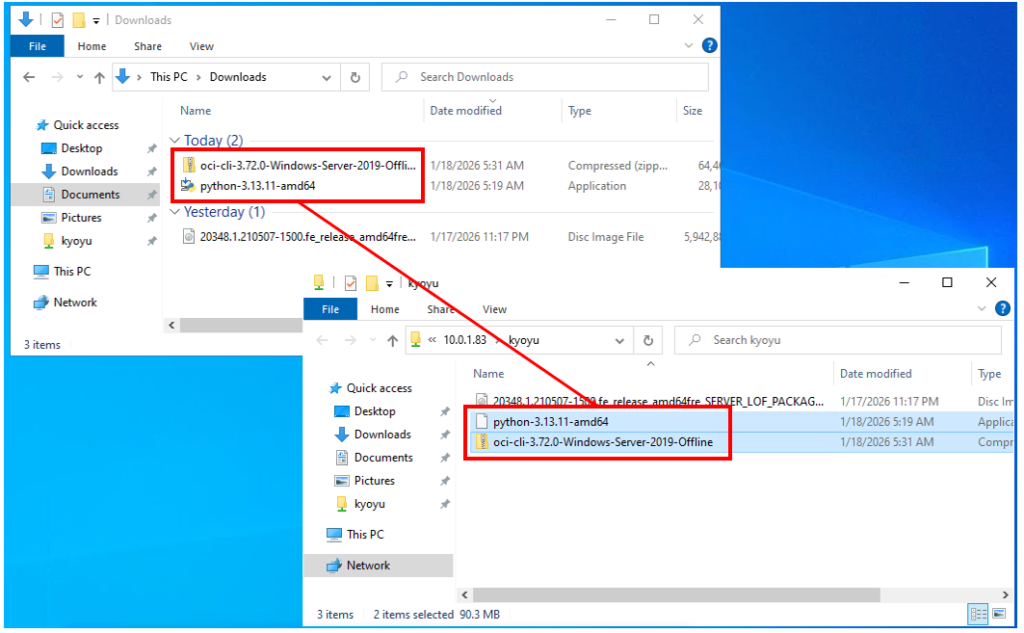This screenshot has width=1024, height=633.
Task: Collapse the Today group in Downloads
Action: point(174,141)
